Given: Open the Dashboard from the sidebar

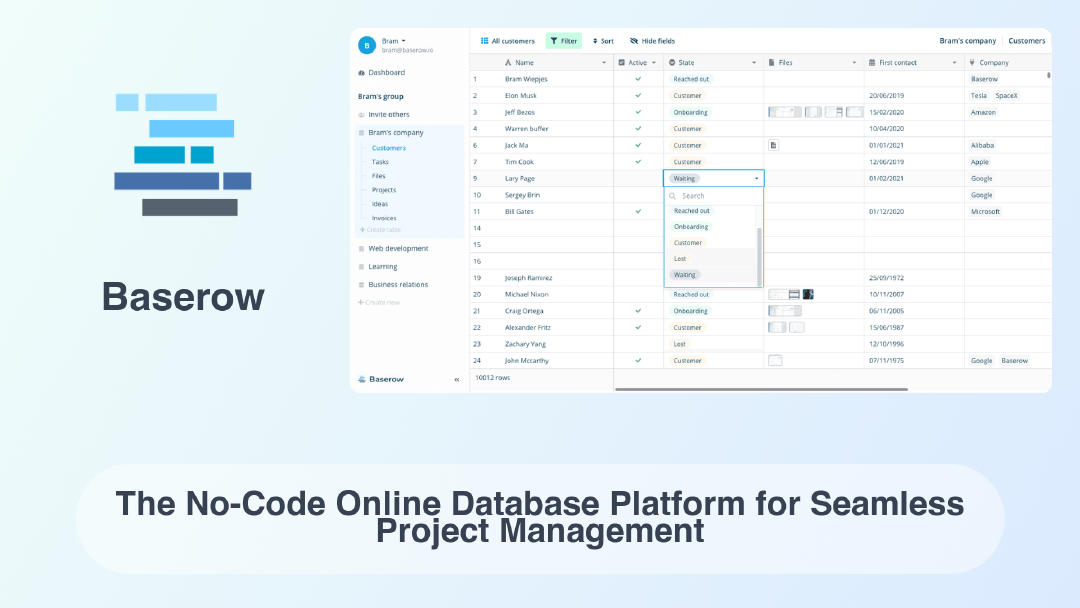Looking at the screenshot, I should pyautogui.click(x=388, y=72).
